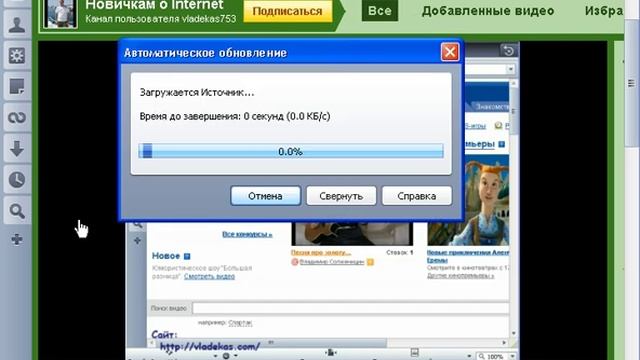Open the notes icon in left sidebar
The height and width of the screenshot is (360, 640).
pyautogui.click(x=17, y=87)
